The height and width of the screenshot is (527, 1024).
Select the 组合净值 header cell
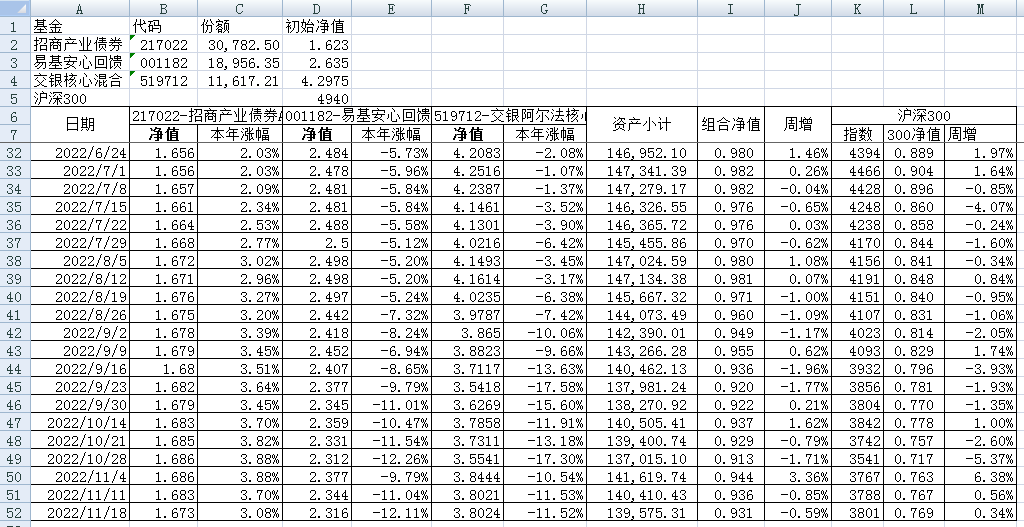point(730,125)
